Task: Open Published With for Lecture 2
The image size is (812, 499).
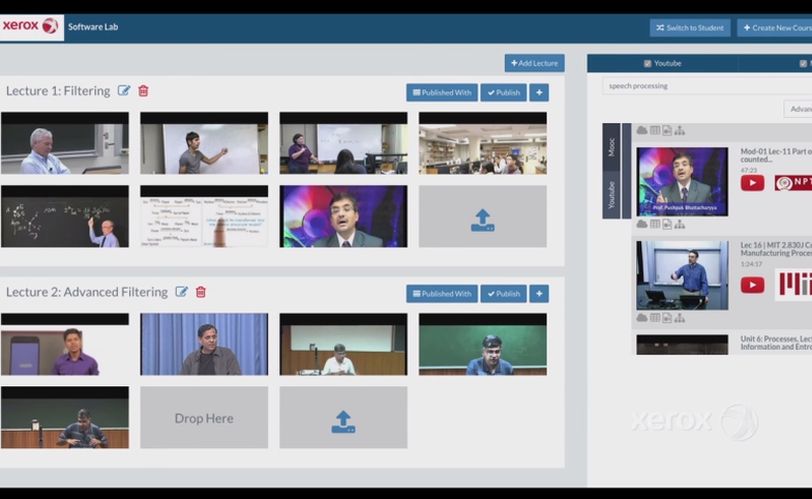Action: pyautogui.click(x=441, y=294)
